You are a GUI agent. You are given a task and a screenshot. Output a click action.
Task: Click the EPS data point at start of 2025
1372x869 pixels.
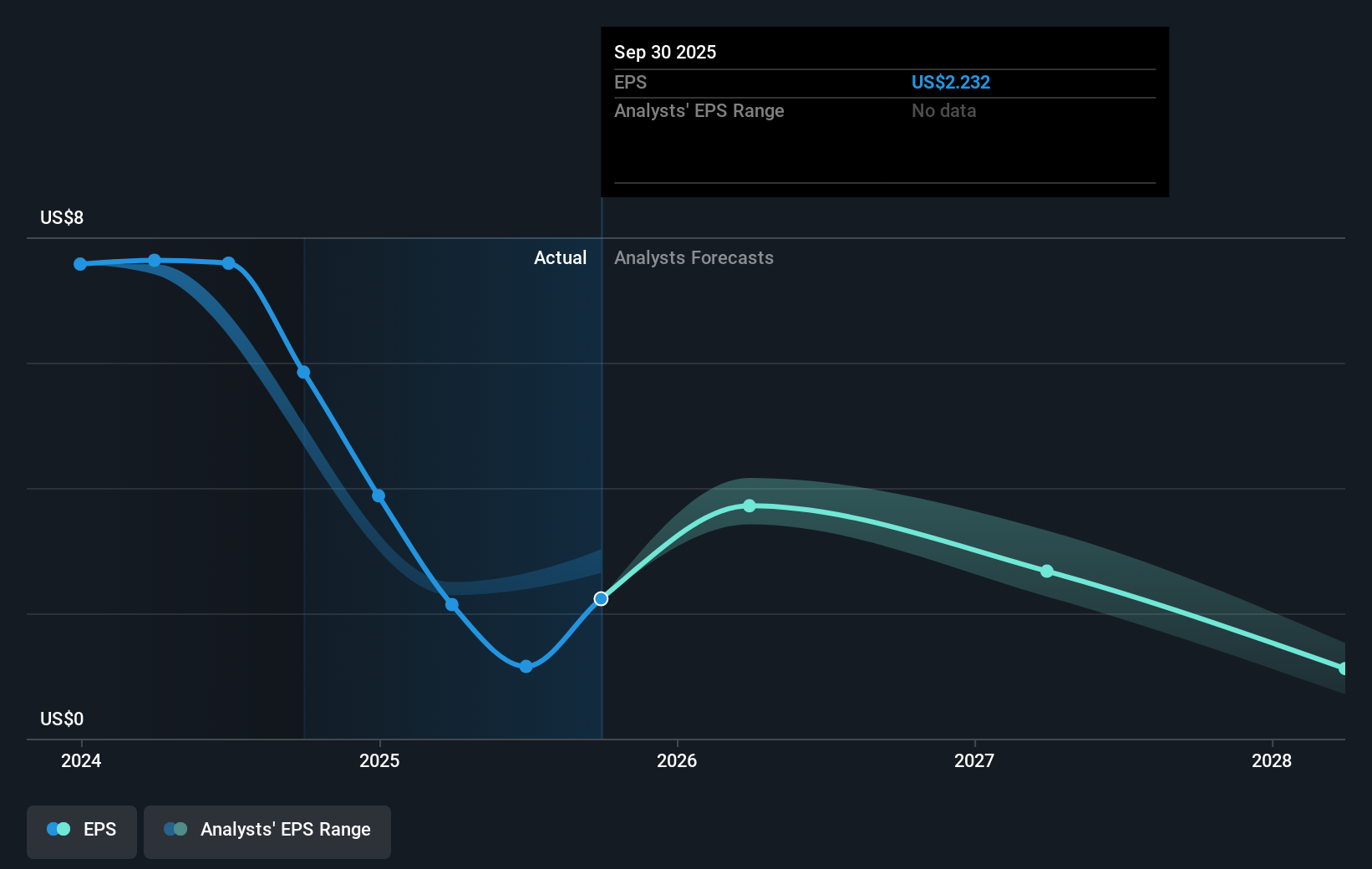coord(379,496)
